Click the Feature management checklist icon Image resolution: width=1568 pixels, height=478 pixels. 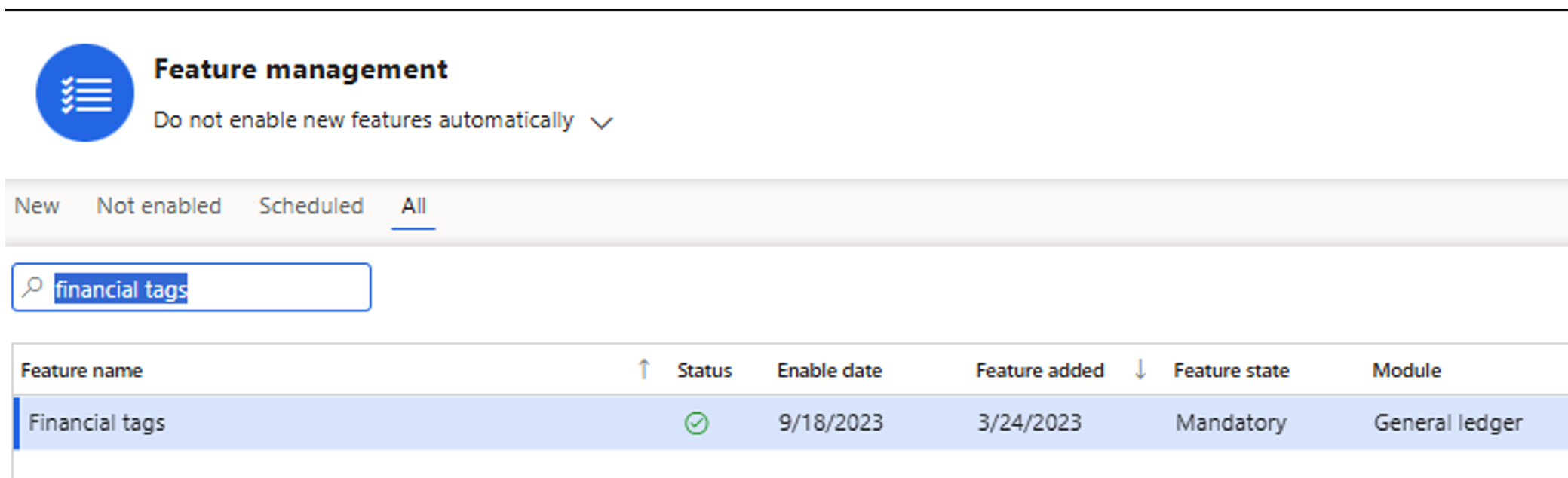(85, 93)
